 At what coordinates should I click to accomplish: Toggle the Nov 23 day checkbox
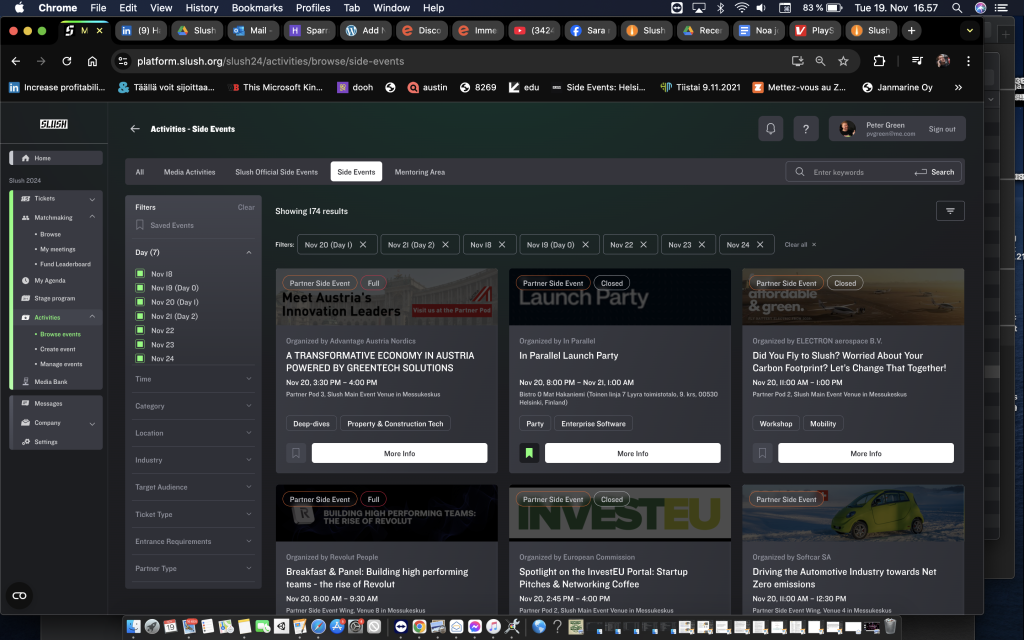click(x=141, y=344)
